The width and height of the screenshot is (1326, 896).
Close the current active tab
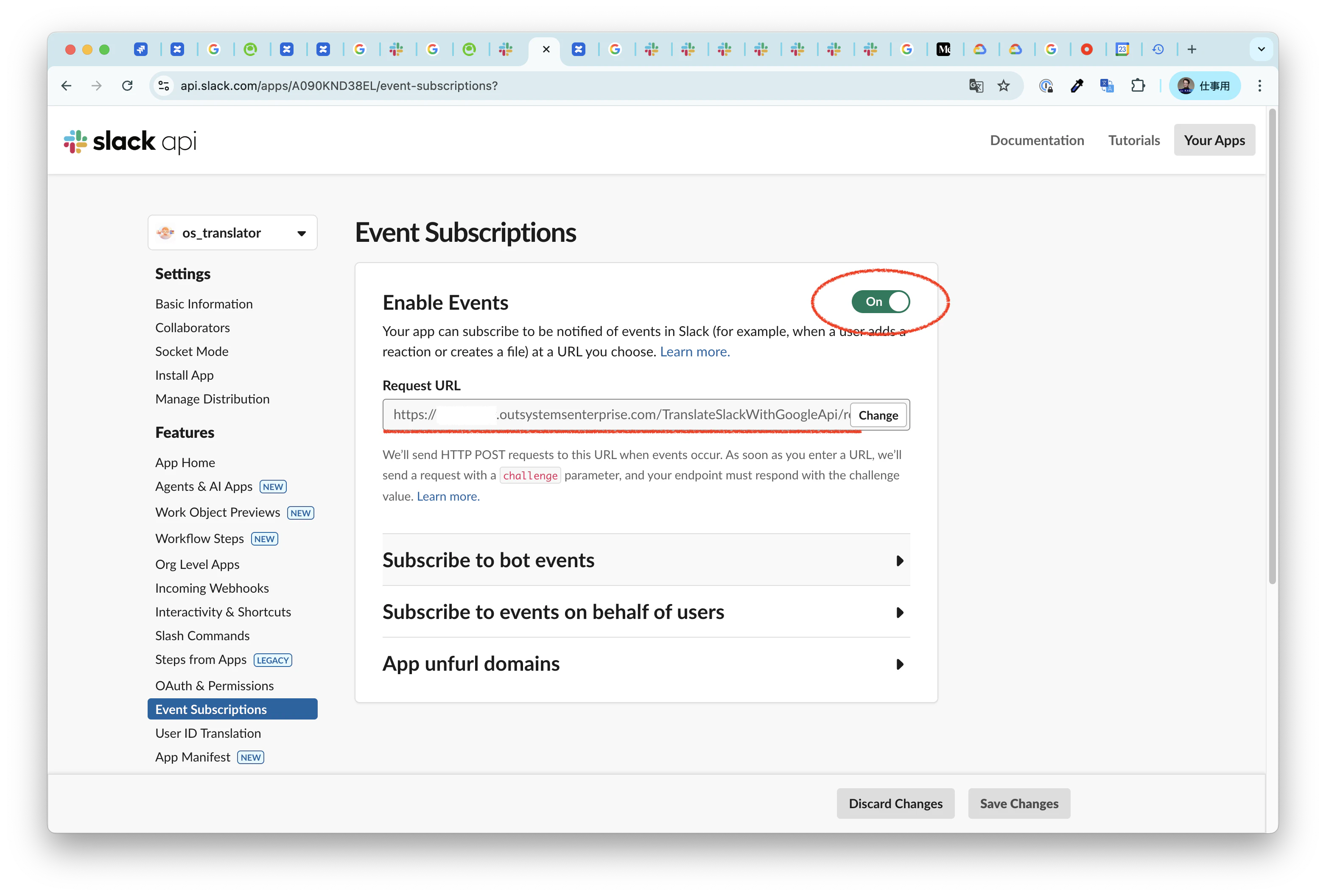546,50
